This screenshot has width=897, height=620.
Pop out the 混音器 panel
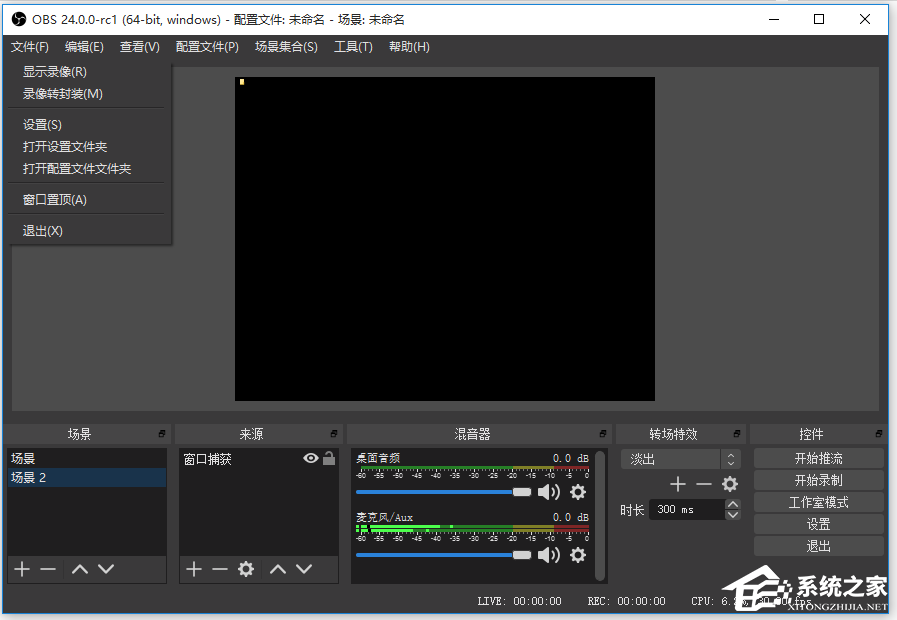(x=602, y=433)
